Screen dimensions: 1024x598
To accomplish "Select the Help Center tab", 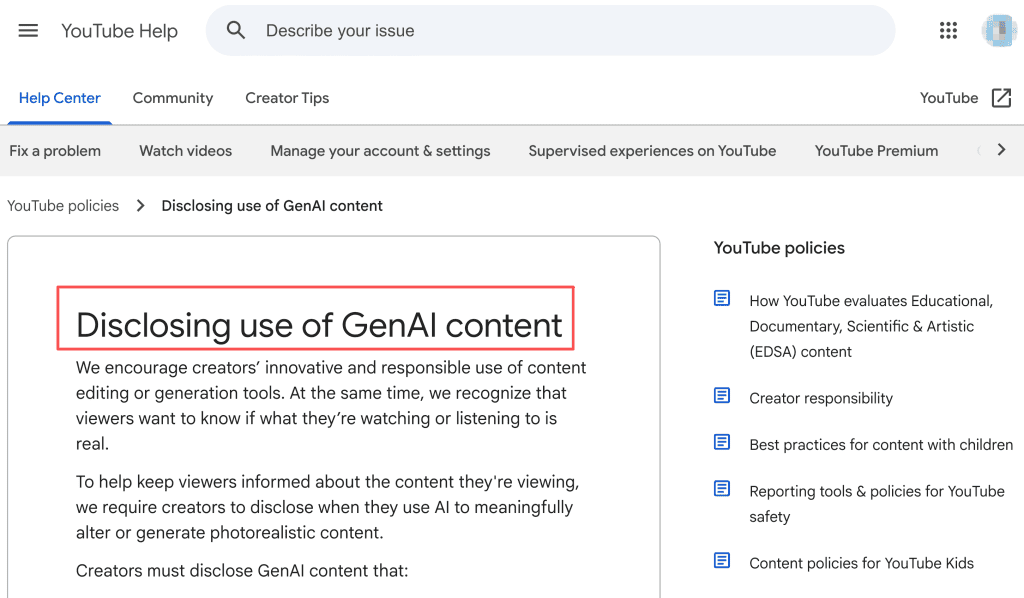I will (x=59, y=98).
